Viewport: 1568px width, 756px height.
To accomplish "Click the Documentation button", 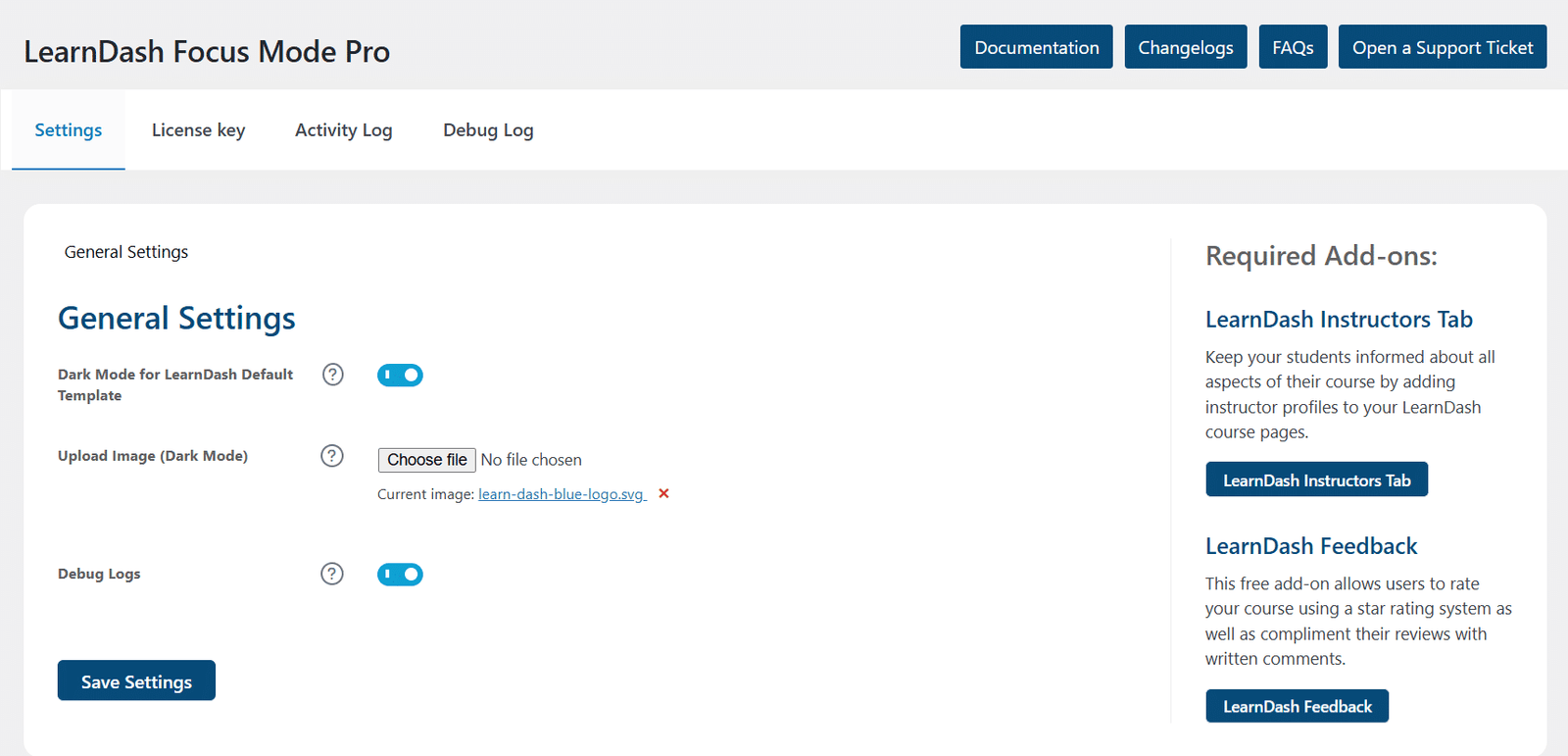I will (x=1037, y=47).
